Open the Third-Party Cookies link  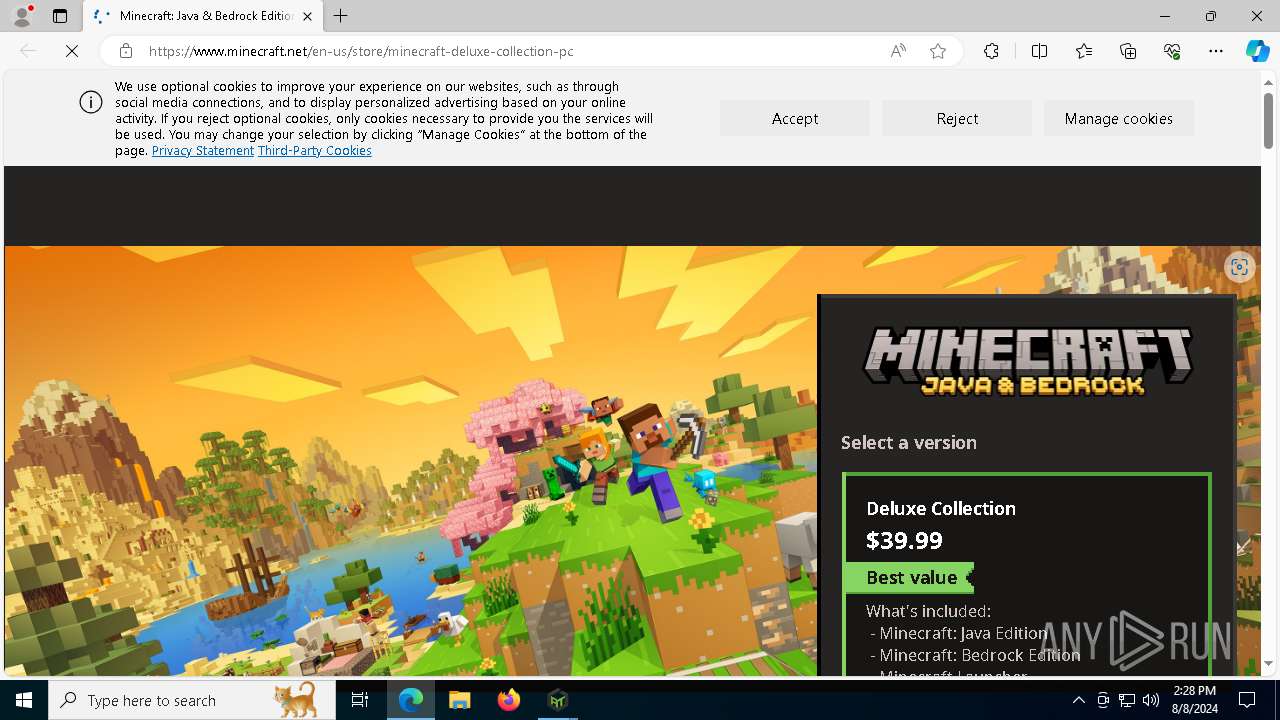click(315, 151)
